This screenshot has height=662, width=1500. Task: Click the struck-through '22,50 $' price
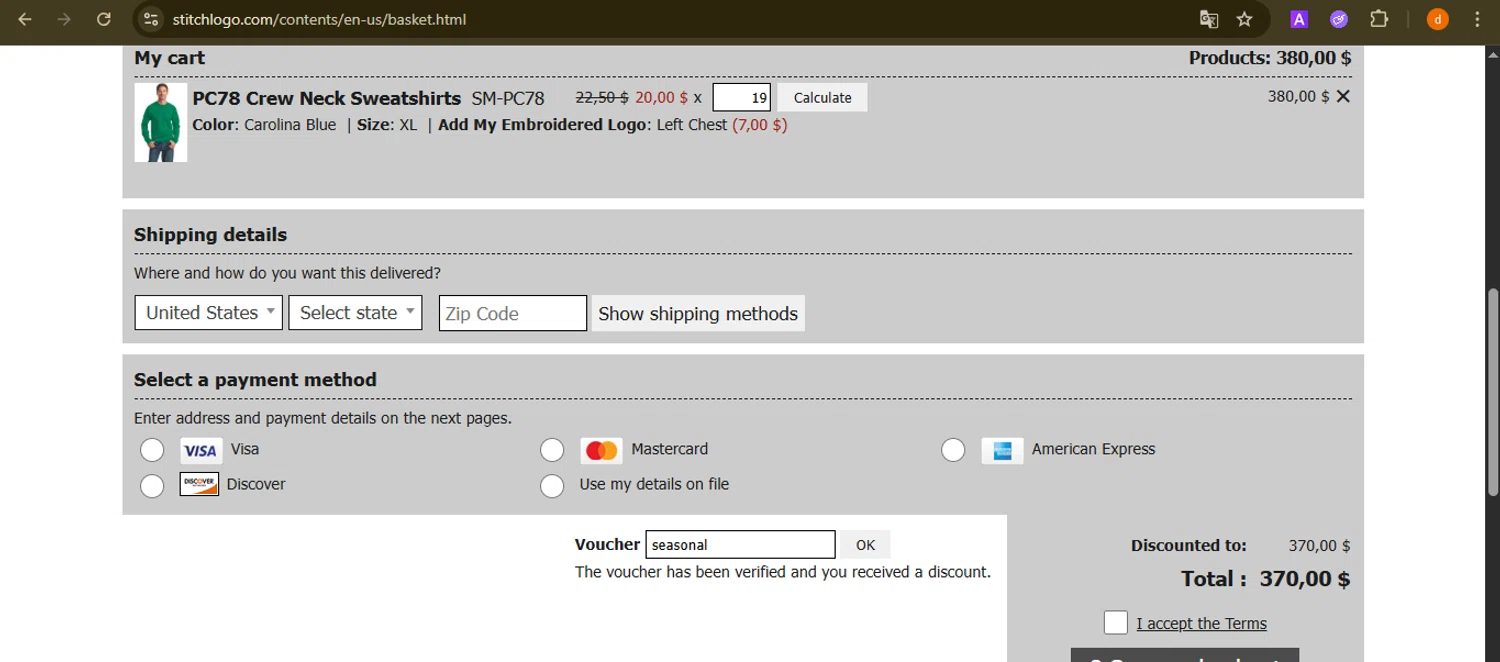[602, 98]
